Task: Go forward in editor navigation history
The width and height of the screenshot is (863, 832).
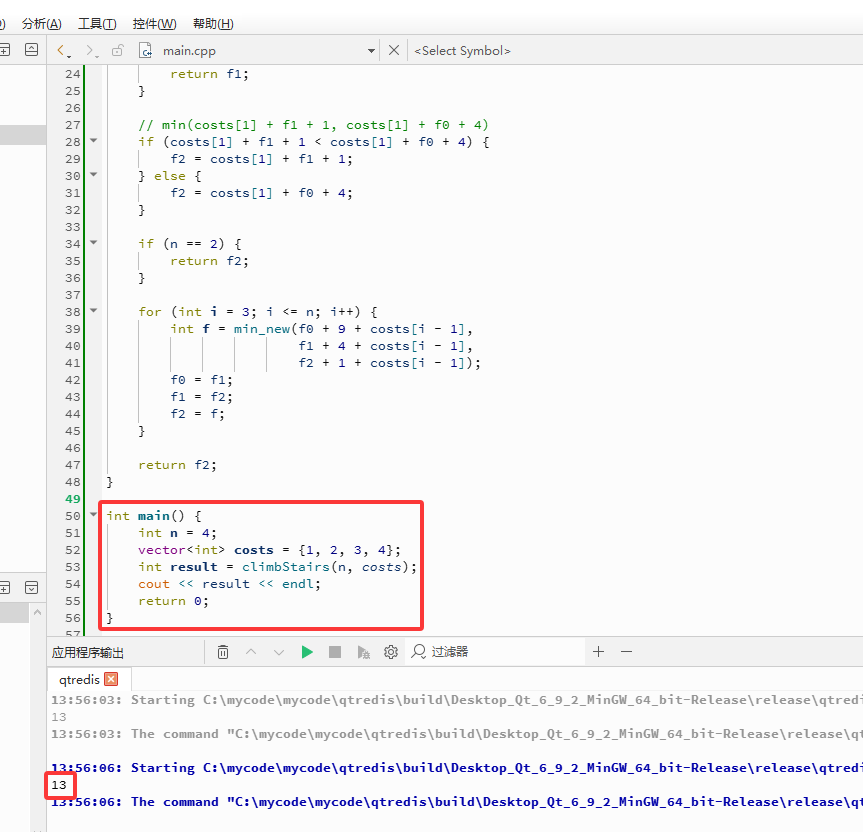Action: click(91, 51)
